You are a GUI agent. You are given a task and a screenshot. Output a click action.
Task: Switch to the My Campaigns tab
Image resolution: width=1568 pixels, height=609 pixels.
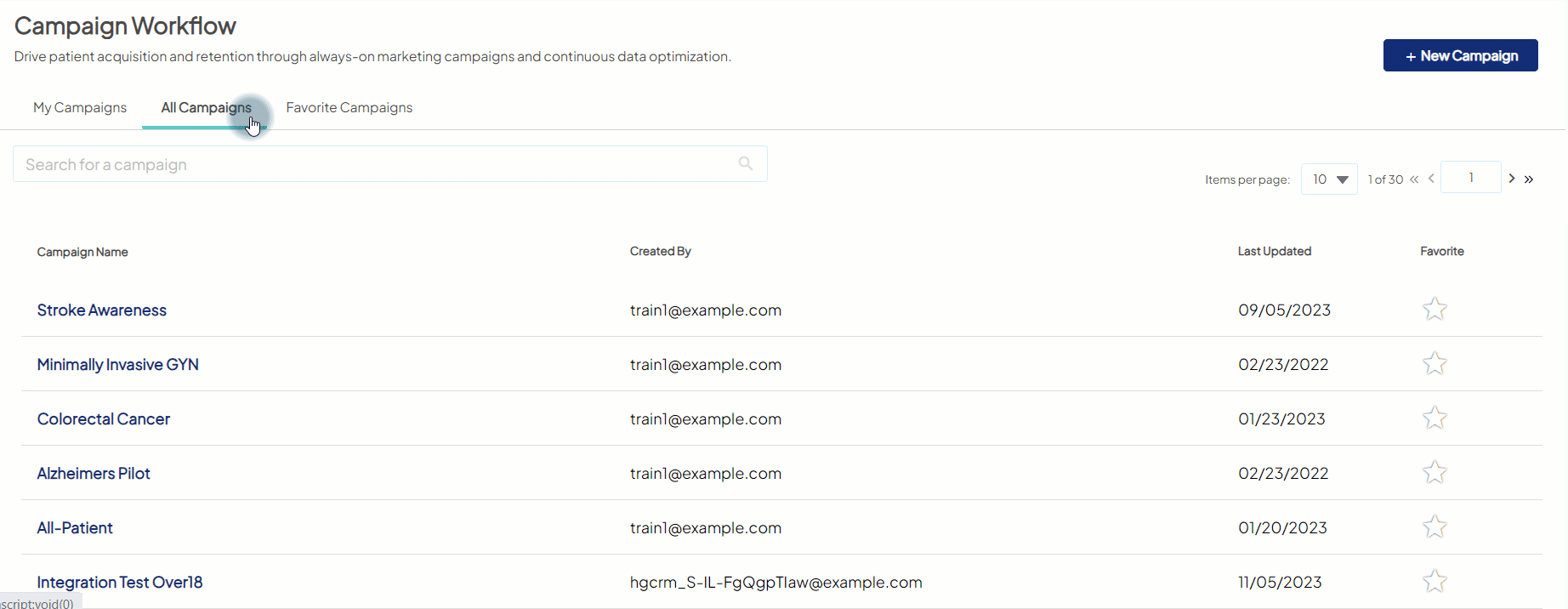[80, 108]
